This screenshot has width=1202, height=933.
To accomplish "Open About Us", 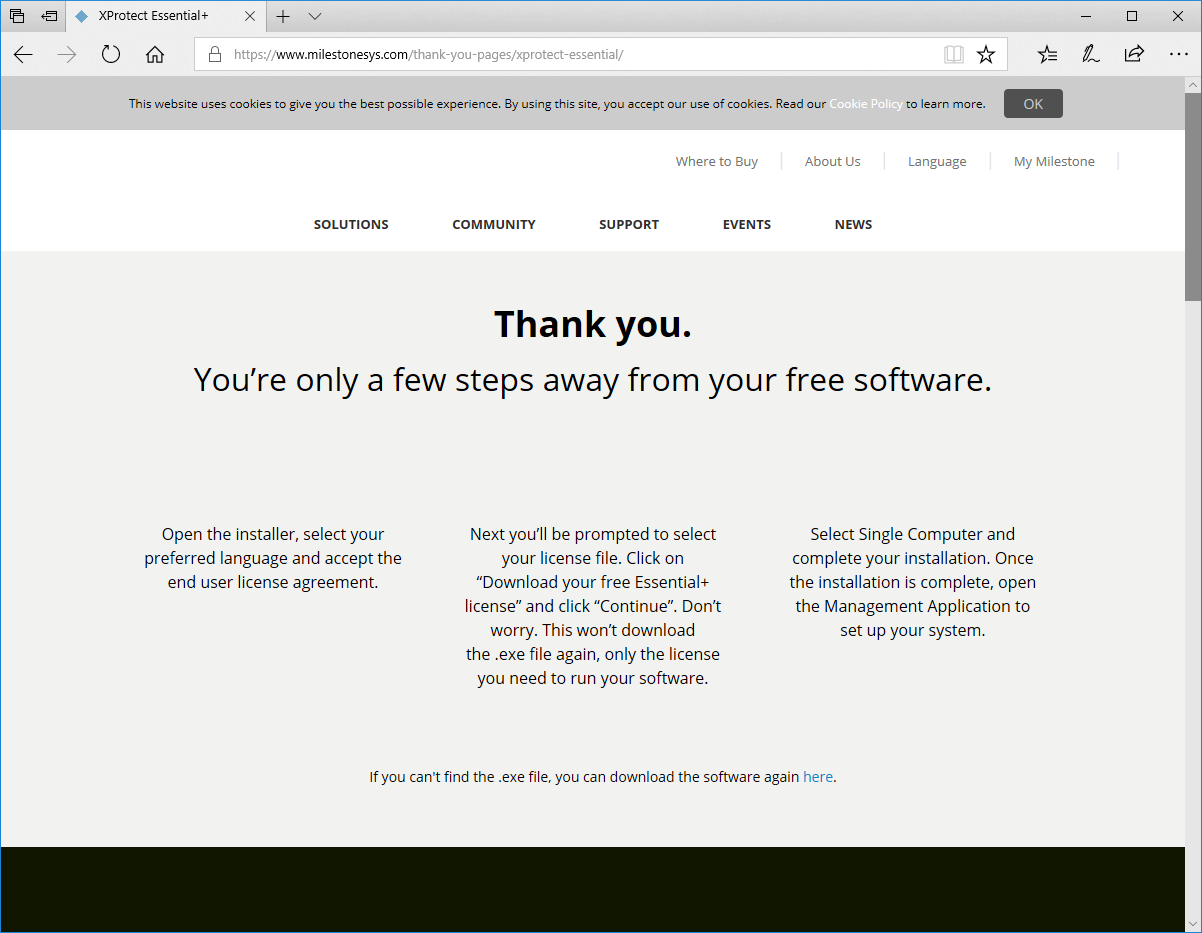I will (832, 162).
